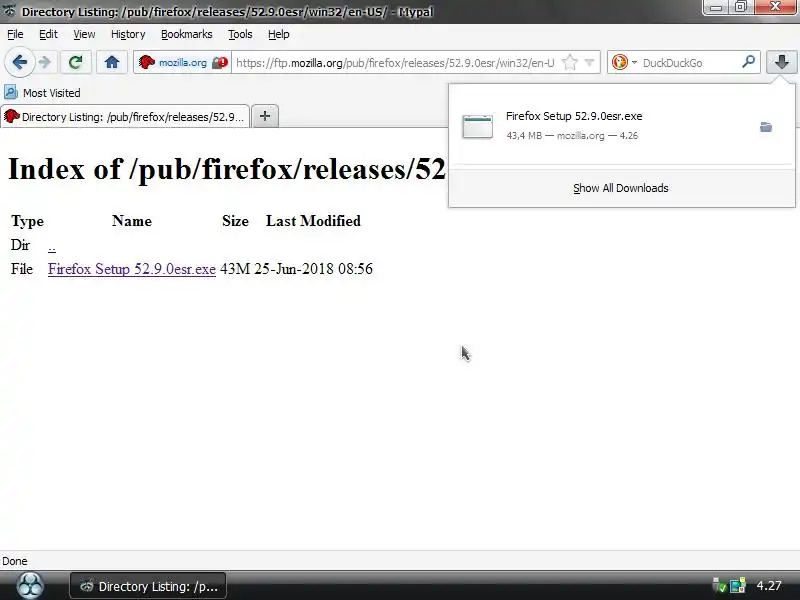Click the 'Name' column header
Image resolution: width=800 pixels, height=600 pixels.
[132, 221]
